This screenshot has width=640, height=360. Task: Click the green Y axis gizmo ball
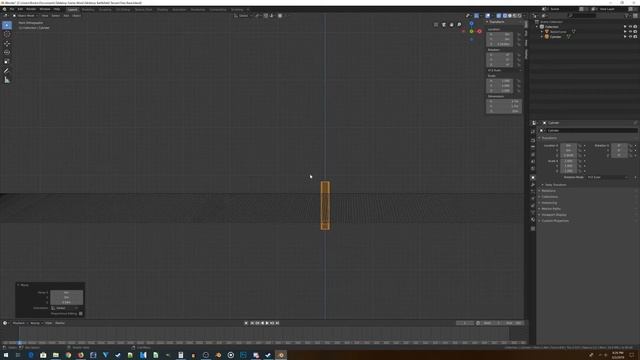point(471,31)
